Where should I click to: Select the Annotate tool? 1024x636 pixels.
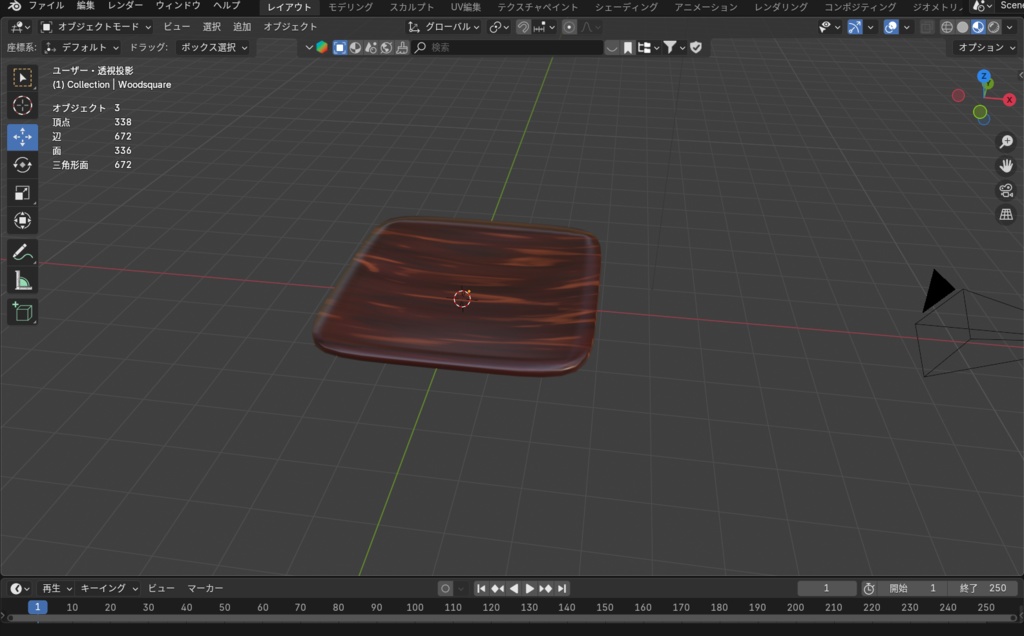22,252
